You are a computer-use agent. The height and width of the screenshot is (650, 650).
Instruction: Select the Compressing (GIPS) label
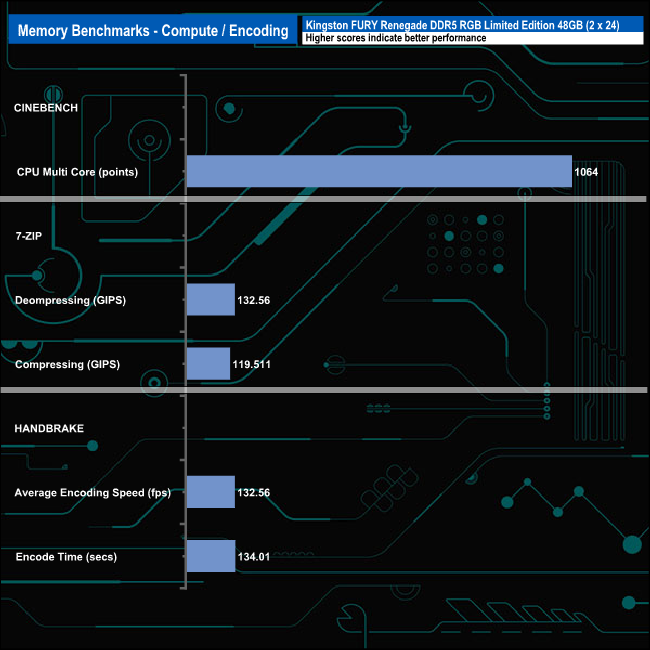pyautogui.click(x=67, y=364)
